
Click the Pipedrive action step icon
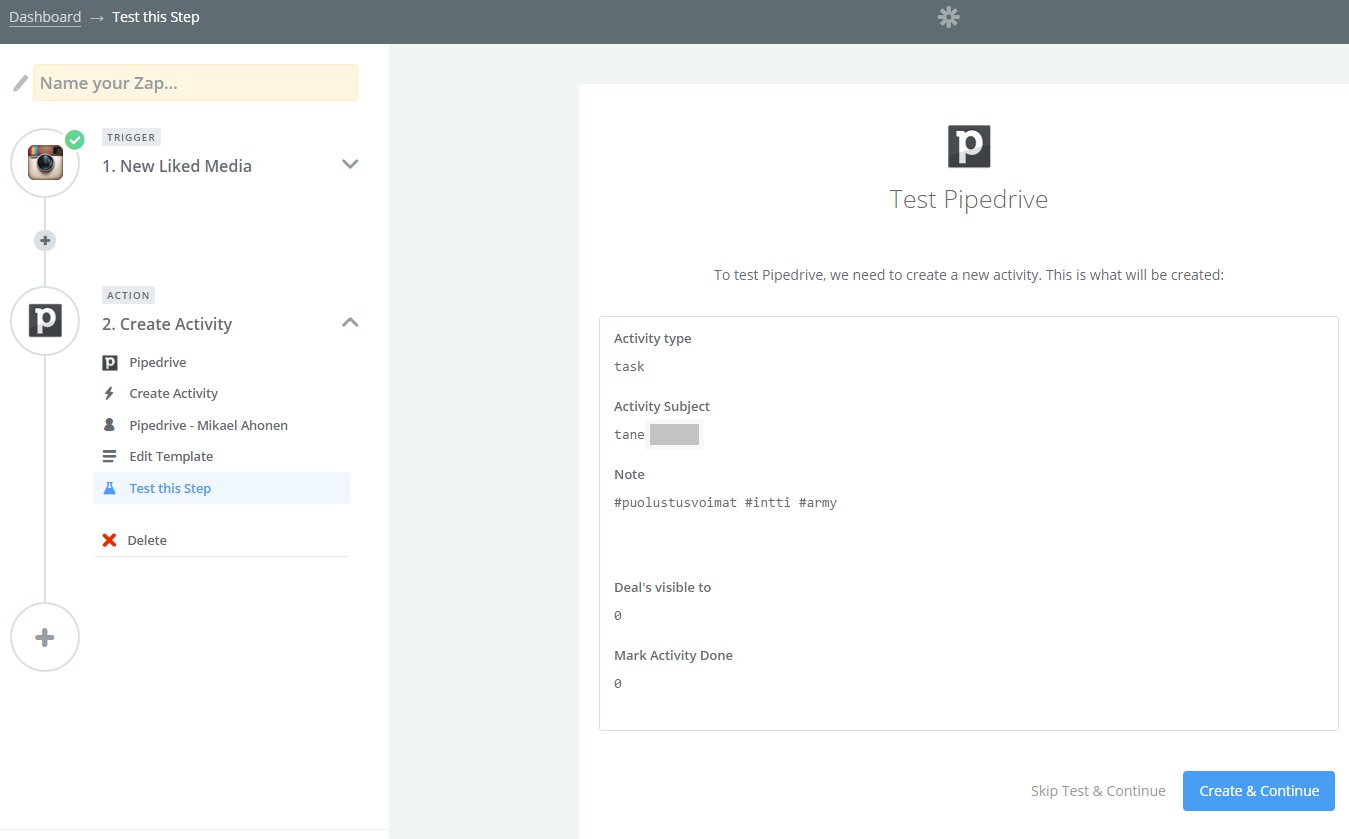click(45, 320)
